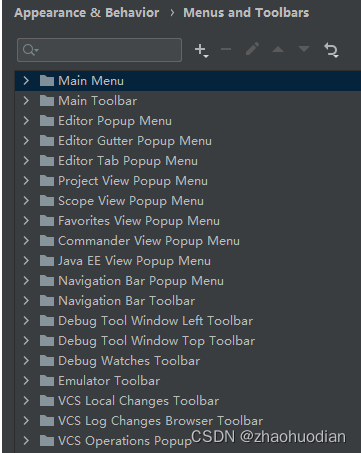
Task: Select the VCS Local Changes Toolbar row
Action: pos(188,401)
